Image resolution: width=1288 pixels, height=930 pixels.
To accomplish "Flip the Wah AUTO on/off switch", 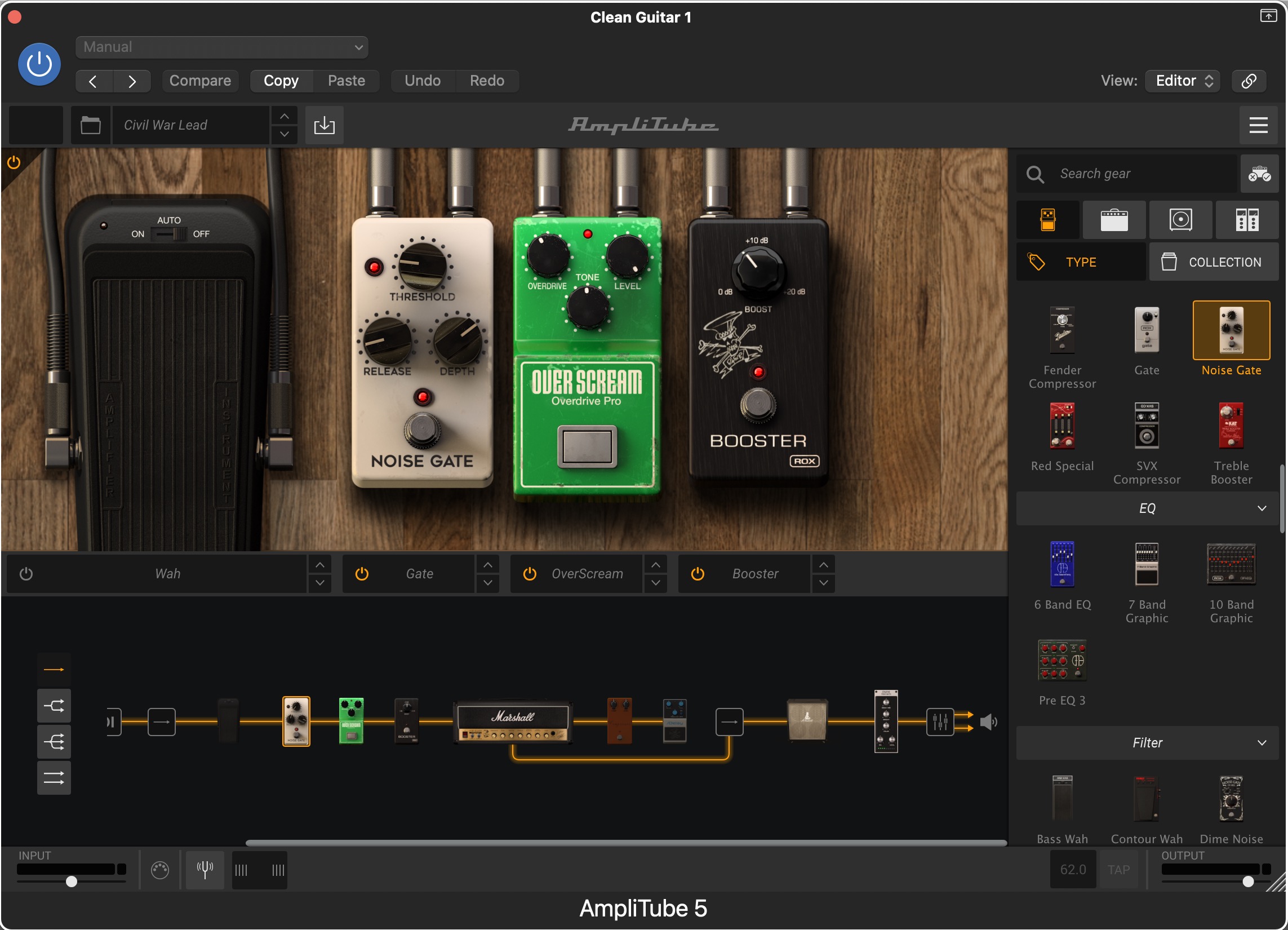I will coord(168,234).
